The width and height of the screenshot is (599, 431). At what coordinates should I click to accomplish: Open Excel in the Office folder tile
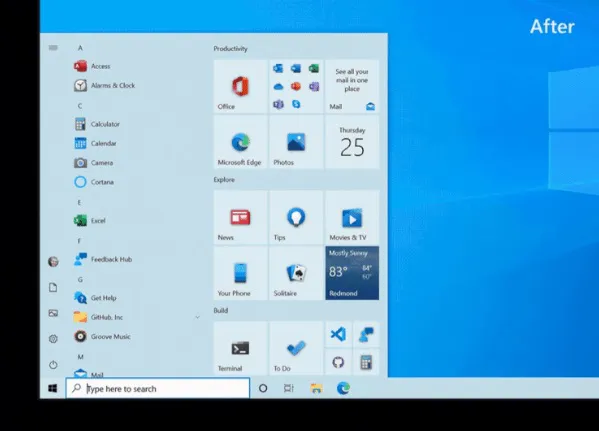314,68
